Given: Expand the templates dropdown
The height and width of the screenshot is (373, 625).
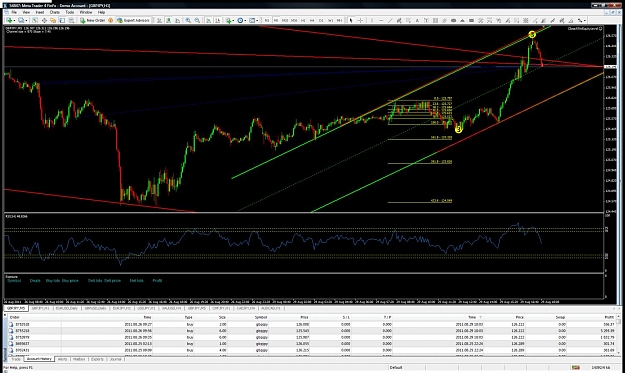Looking at the screenshot, I should 257,20.
